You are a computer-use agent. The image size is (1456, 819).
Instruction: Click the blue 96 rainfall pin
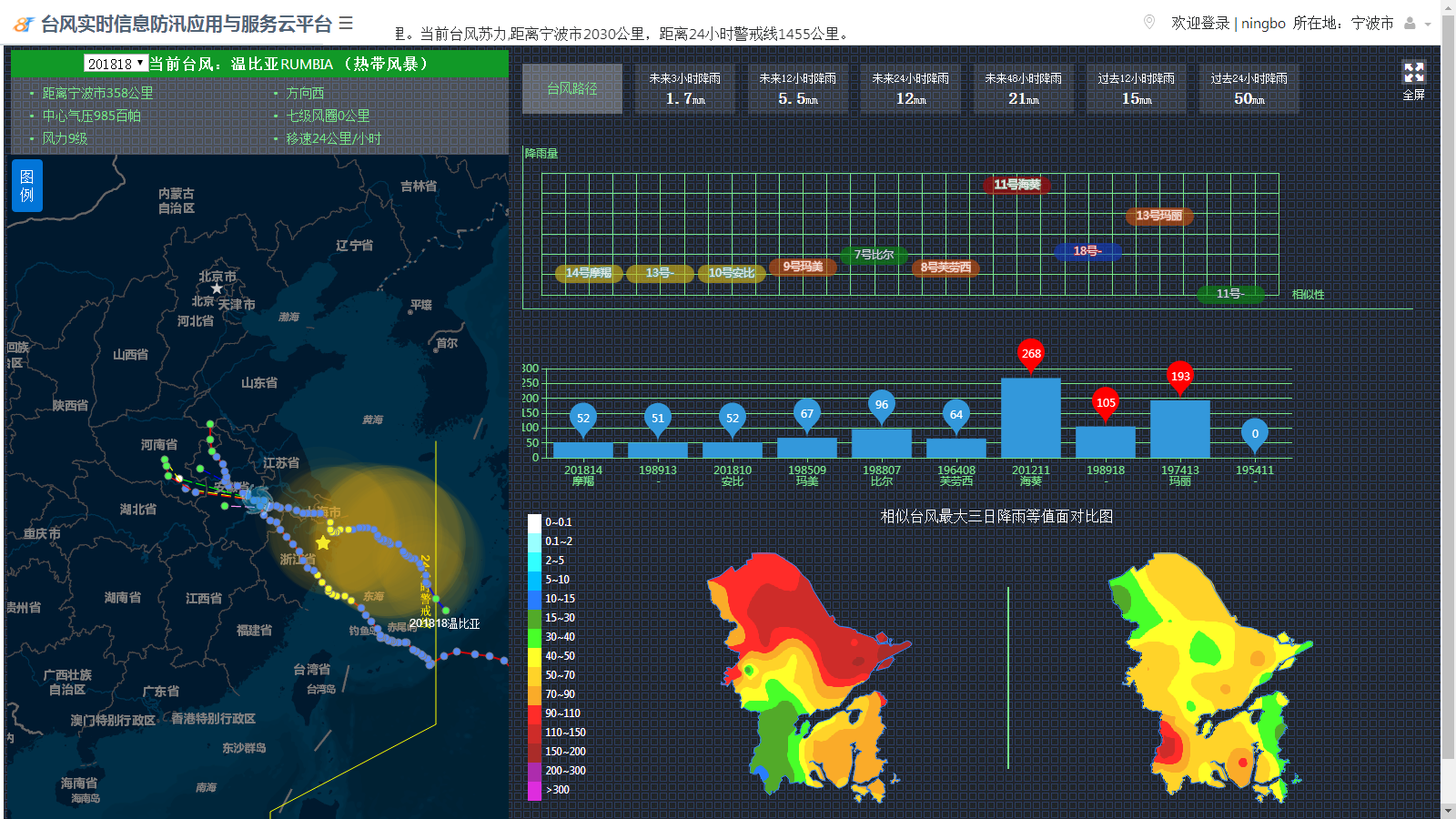coord(881,405)
